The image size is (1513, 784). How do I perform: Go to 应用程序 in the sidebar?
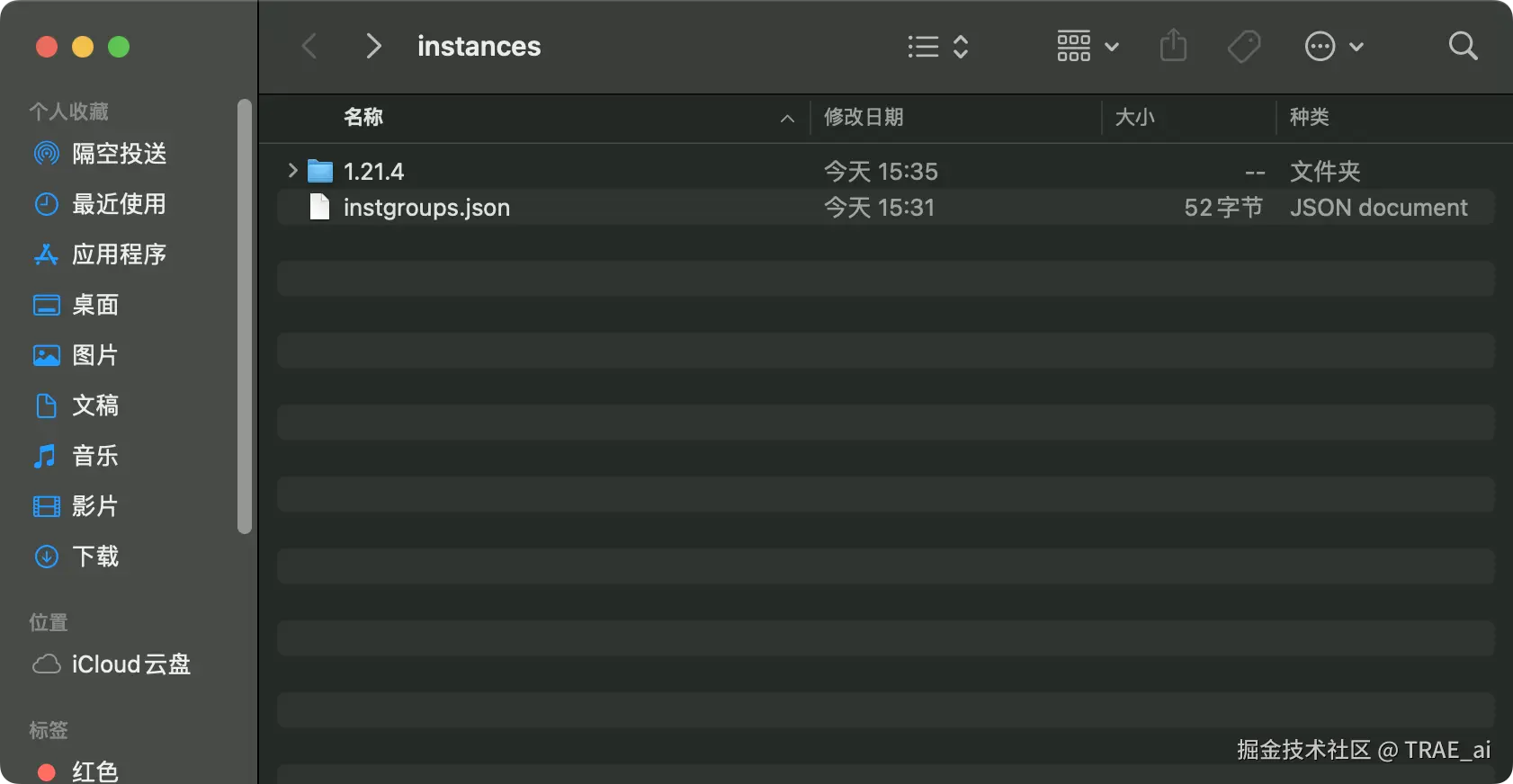(x=119, y=254)
